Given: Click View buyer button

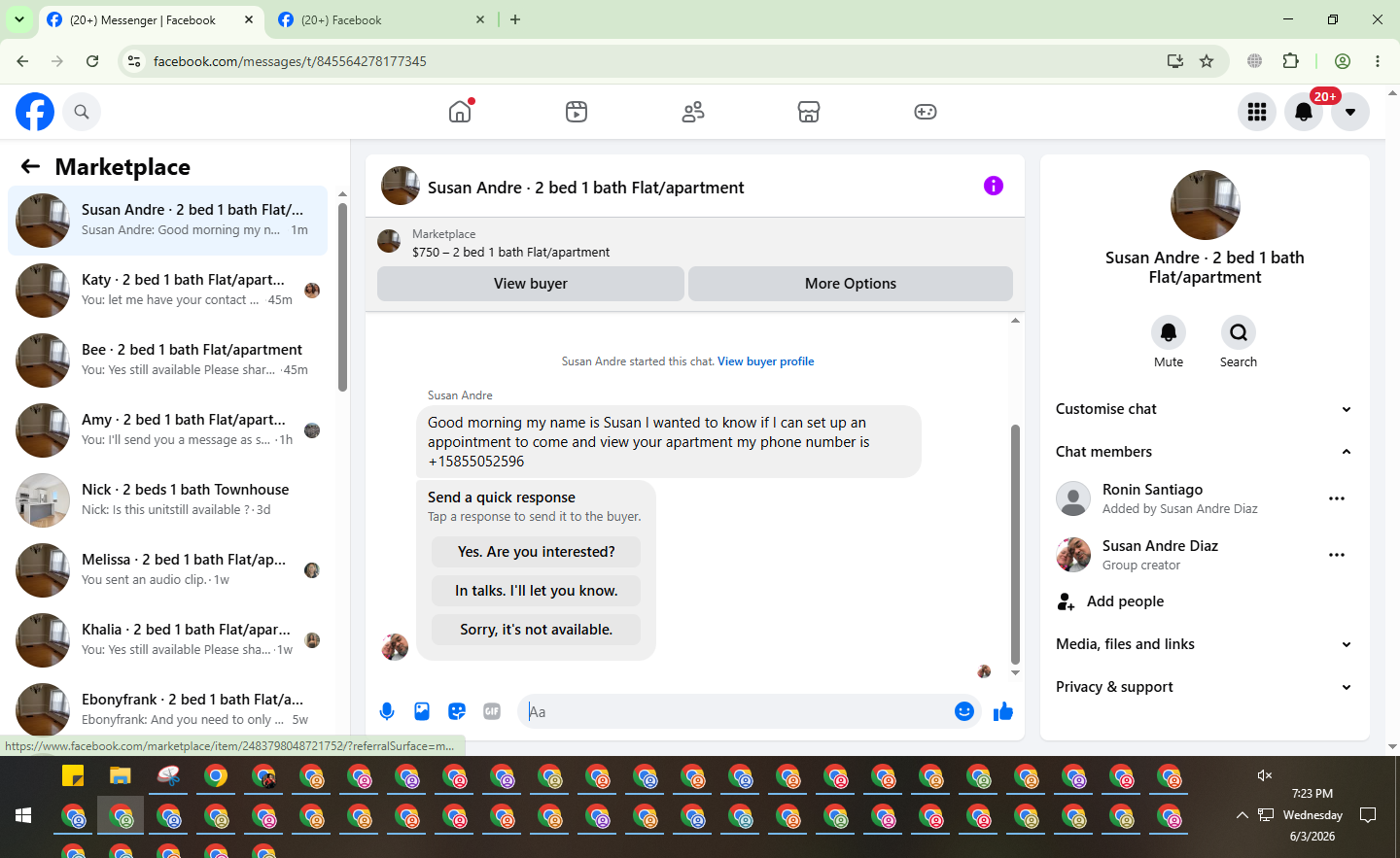Looking at the screenshot, I should 531,284.
